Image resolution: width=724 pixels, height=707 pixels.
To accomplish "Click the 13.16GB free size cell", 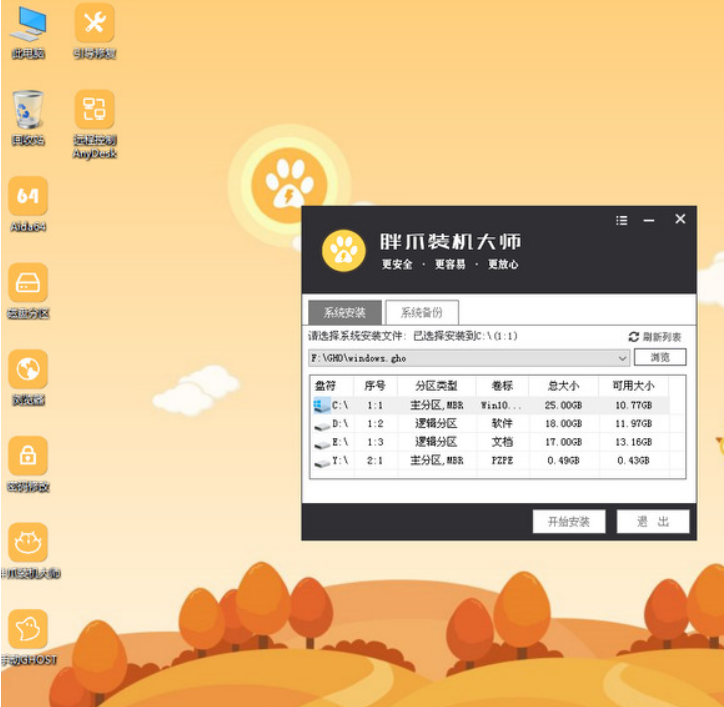I will [633, 442].
